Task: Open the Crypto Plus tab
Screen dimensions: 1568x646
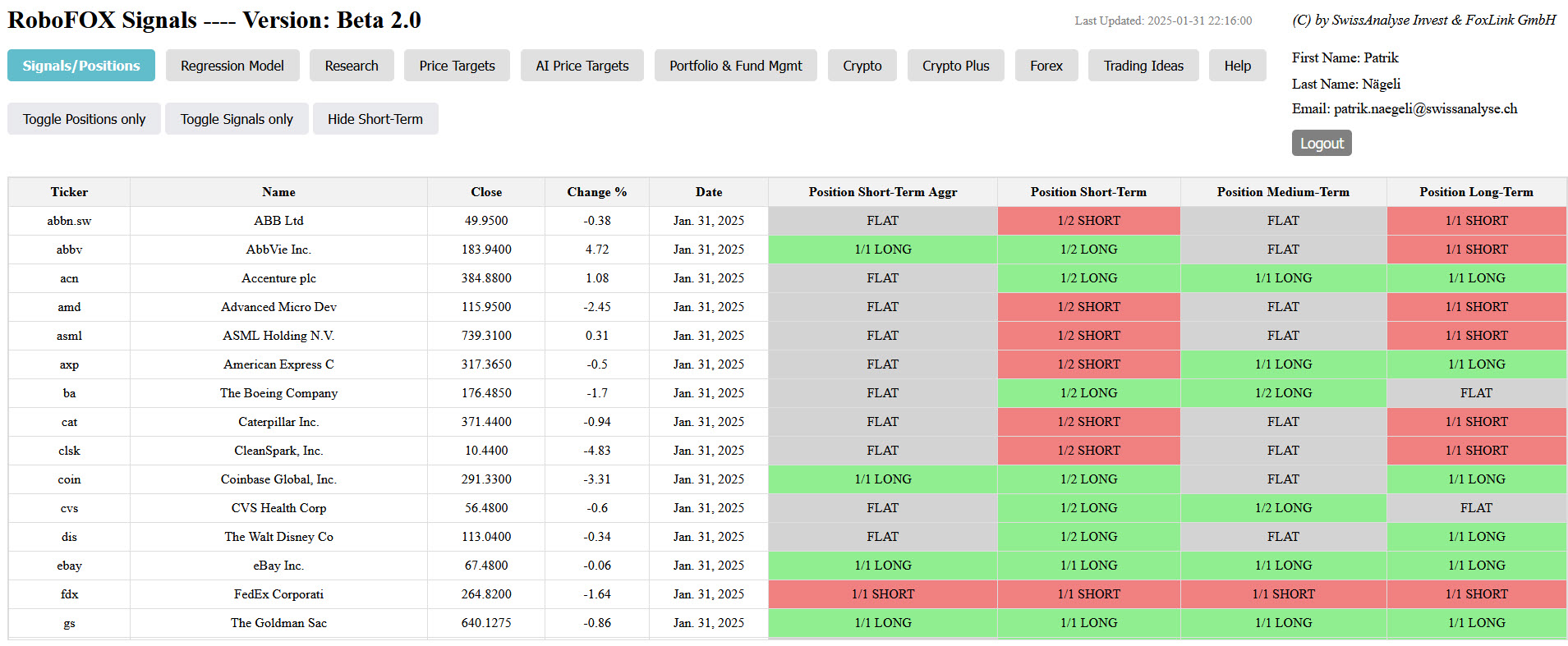Action: [x=956, y=66]
